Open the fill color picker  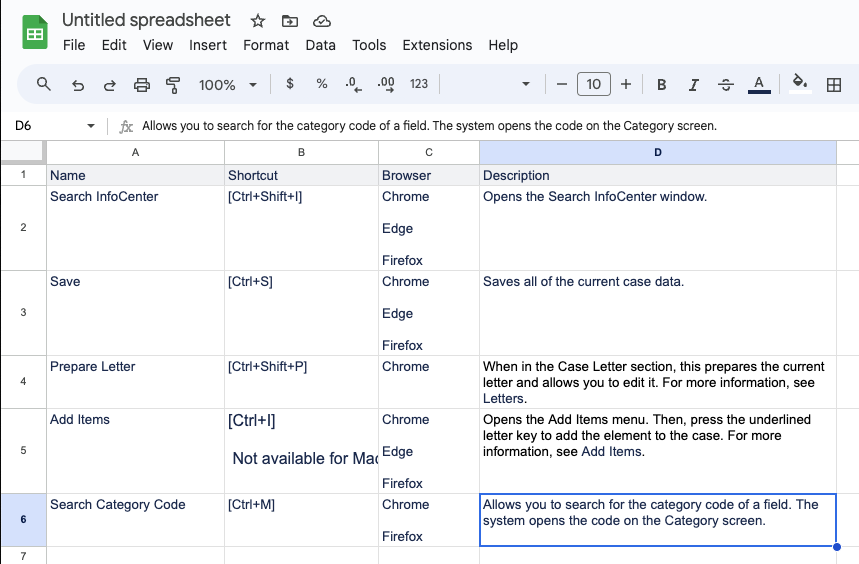[799, 85]
